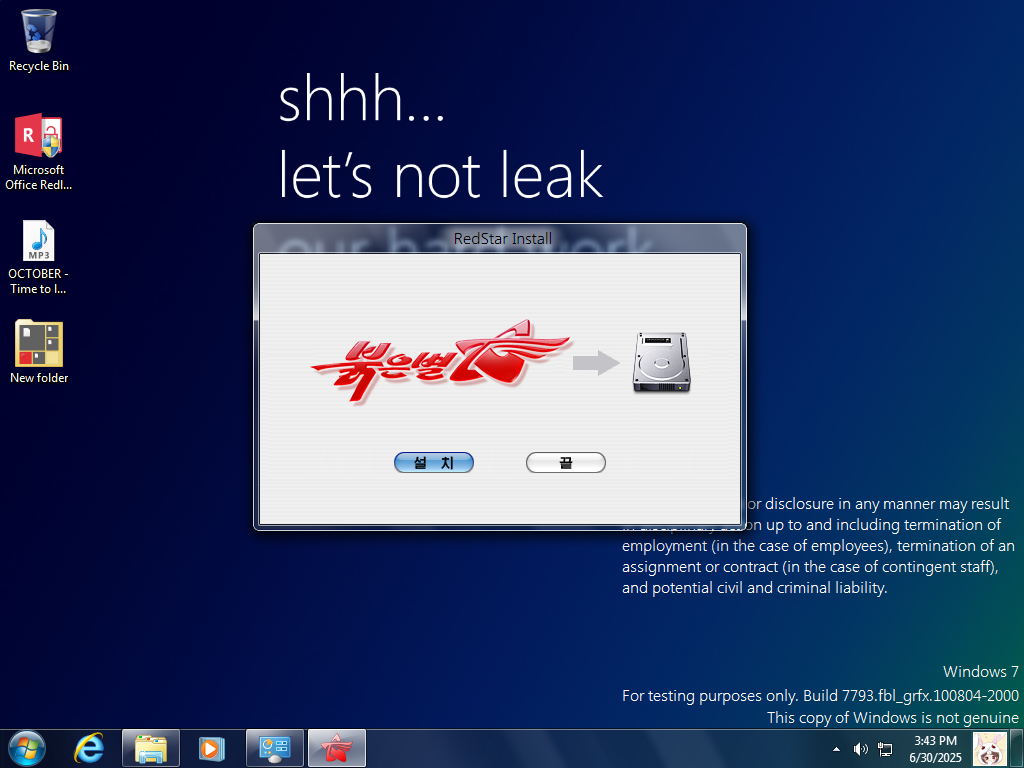The height and width of the screenshot is (768, 1024).
Task: Click the hard drive icon in installer
Action: click(x=661, y=362)
